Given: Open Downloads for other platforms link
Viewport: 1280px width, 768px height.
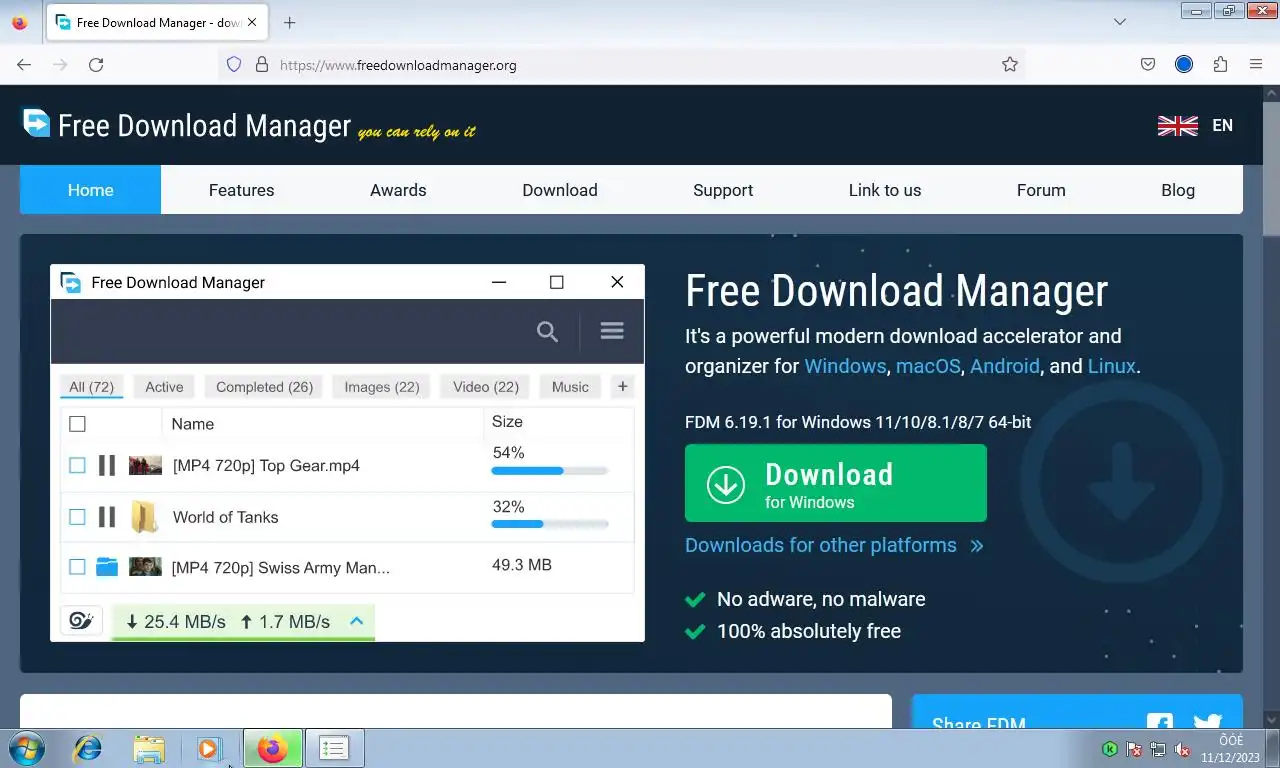Looking at the screenshot, I should (834, 545).
